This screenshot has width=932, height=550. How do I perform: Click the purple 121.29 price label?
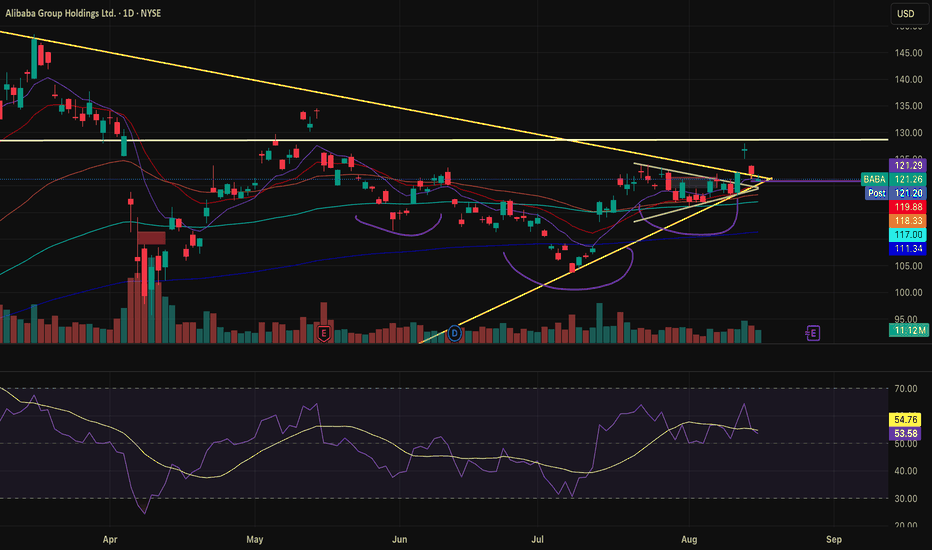[908, 165]
